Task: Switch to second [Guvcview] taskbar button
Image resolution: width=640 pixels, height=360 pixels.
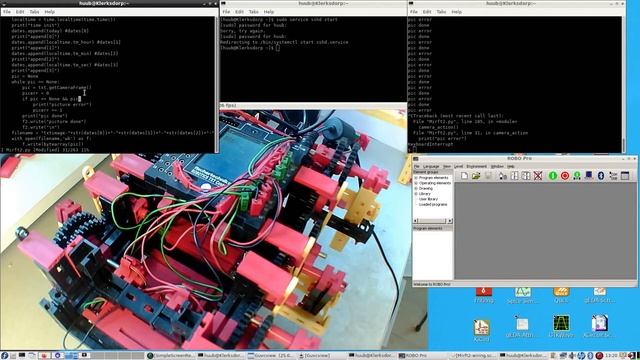Action: click(322, 356)
